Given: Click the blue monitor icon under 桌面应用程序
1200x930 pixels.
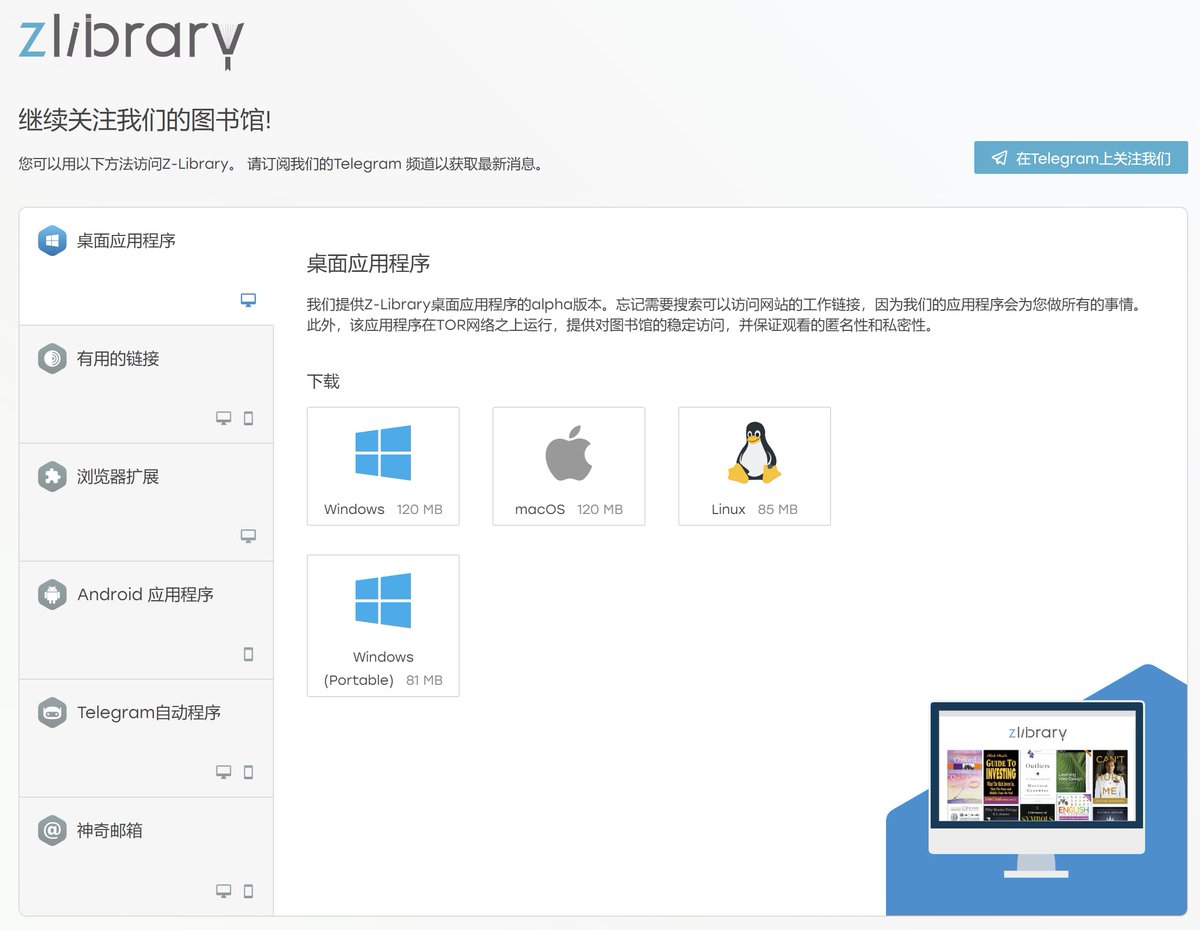Looking at the screenshot, I should click(249, 300).
